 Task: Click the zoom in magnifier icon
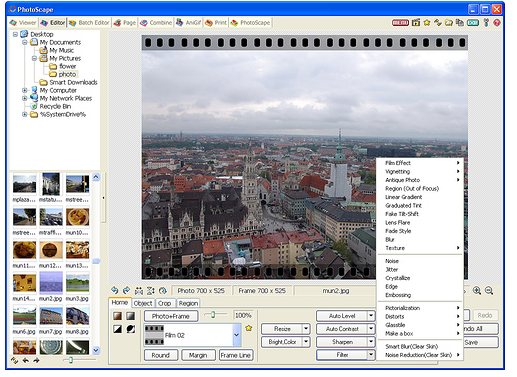(x=477, y=290)
